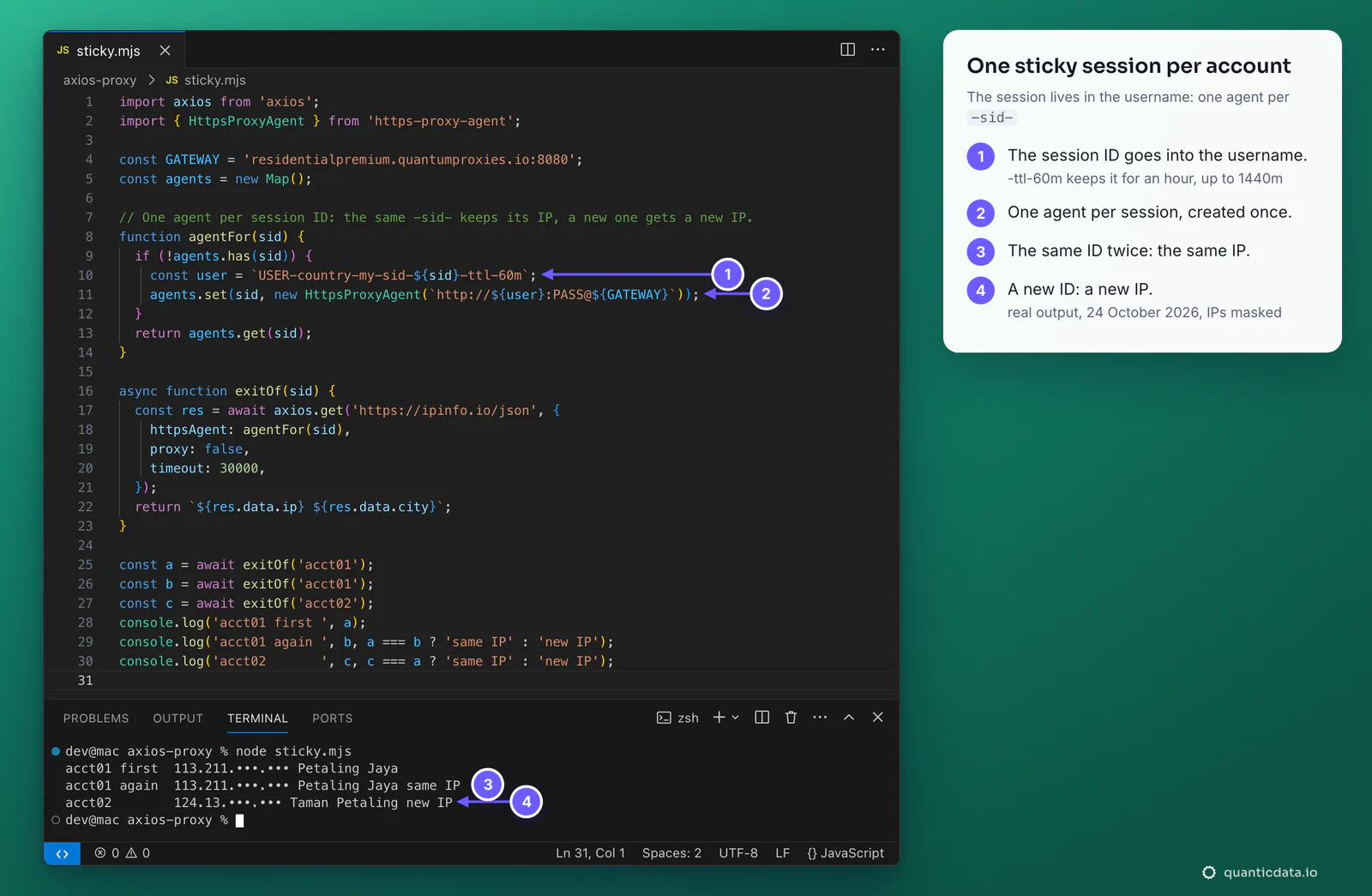Switch to the PORTS panel tab
This screenshot has width=1372, height=896.
tap(332, 719)
